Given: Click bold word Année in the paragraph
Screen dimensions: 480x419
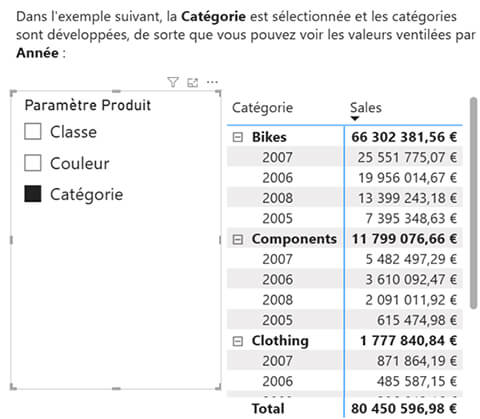Looking at the screenshot, I should [x=37, y=53].
